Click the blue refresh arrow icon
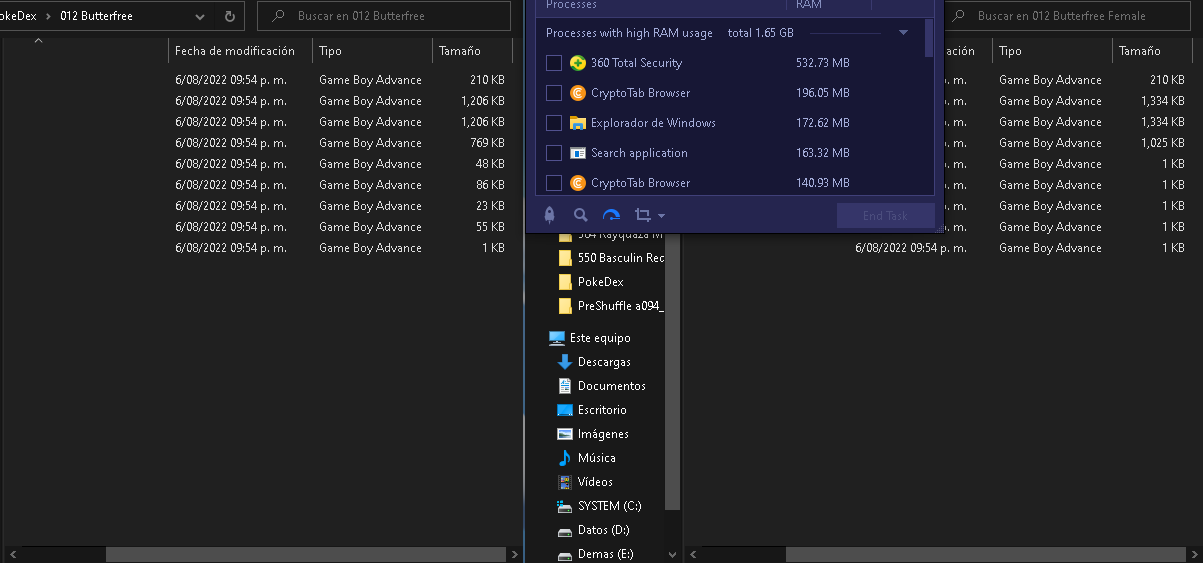The width and height of the screenshot is (1203, 563). pyautogui.click(x=611, y=215)
